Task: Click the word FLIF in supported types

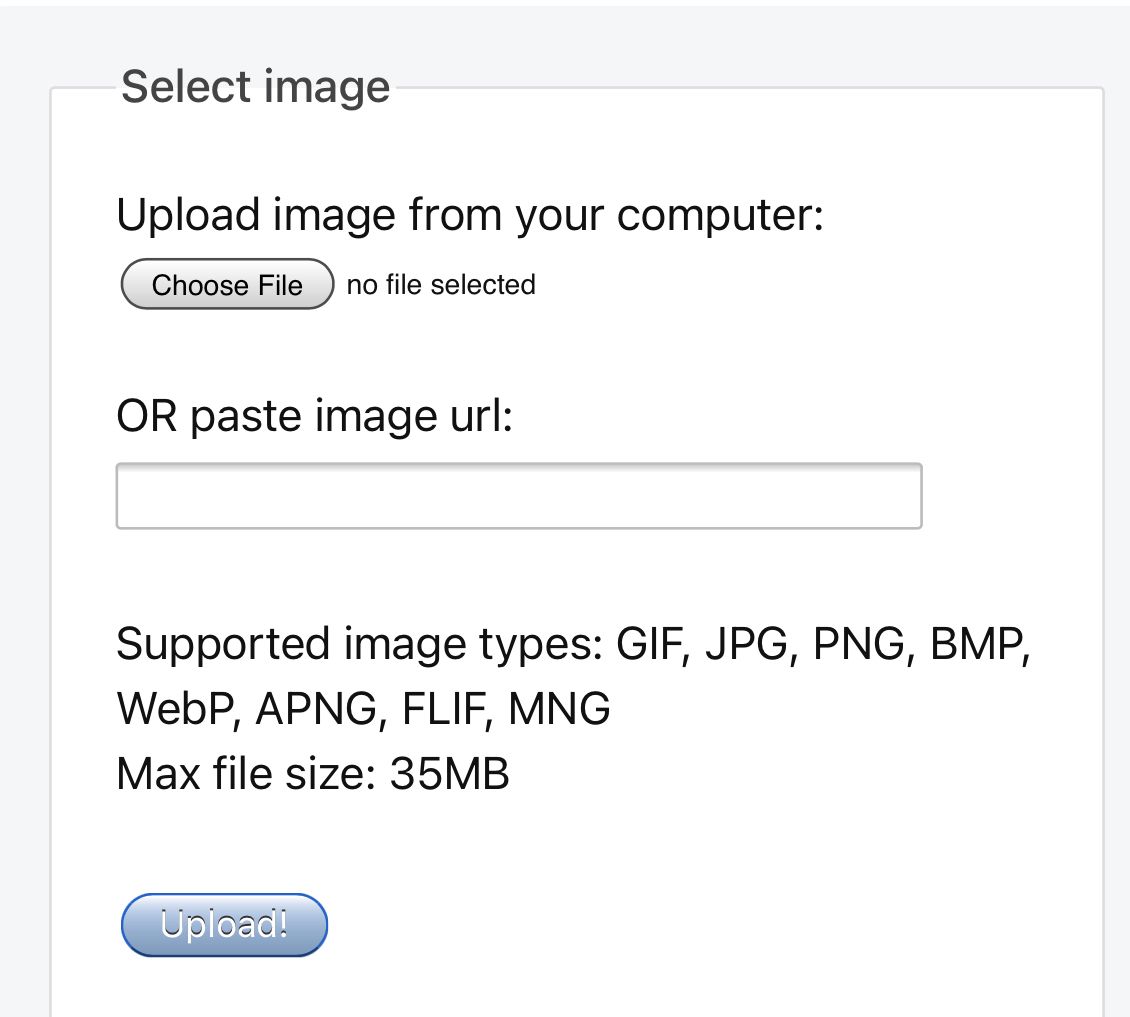Action: pyautogui.click(x=442, y=709)
